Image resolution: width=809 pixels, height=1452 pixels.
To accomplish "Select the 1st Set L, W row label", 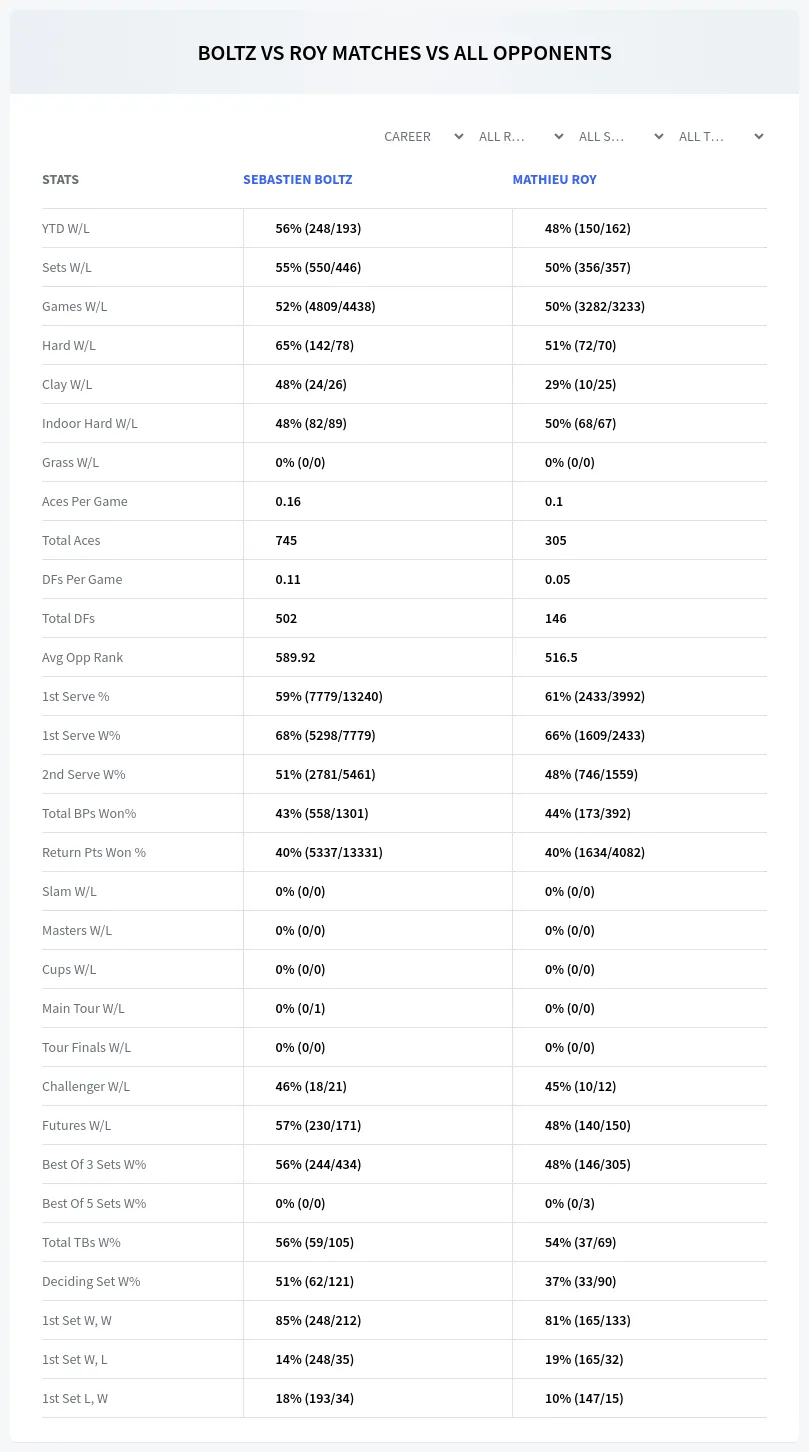I will [75, 1398].
